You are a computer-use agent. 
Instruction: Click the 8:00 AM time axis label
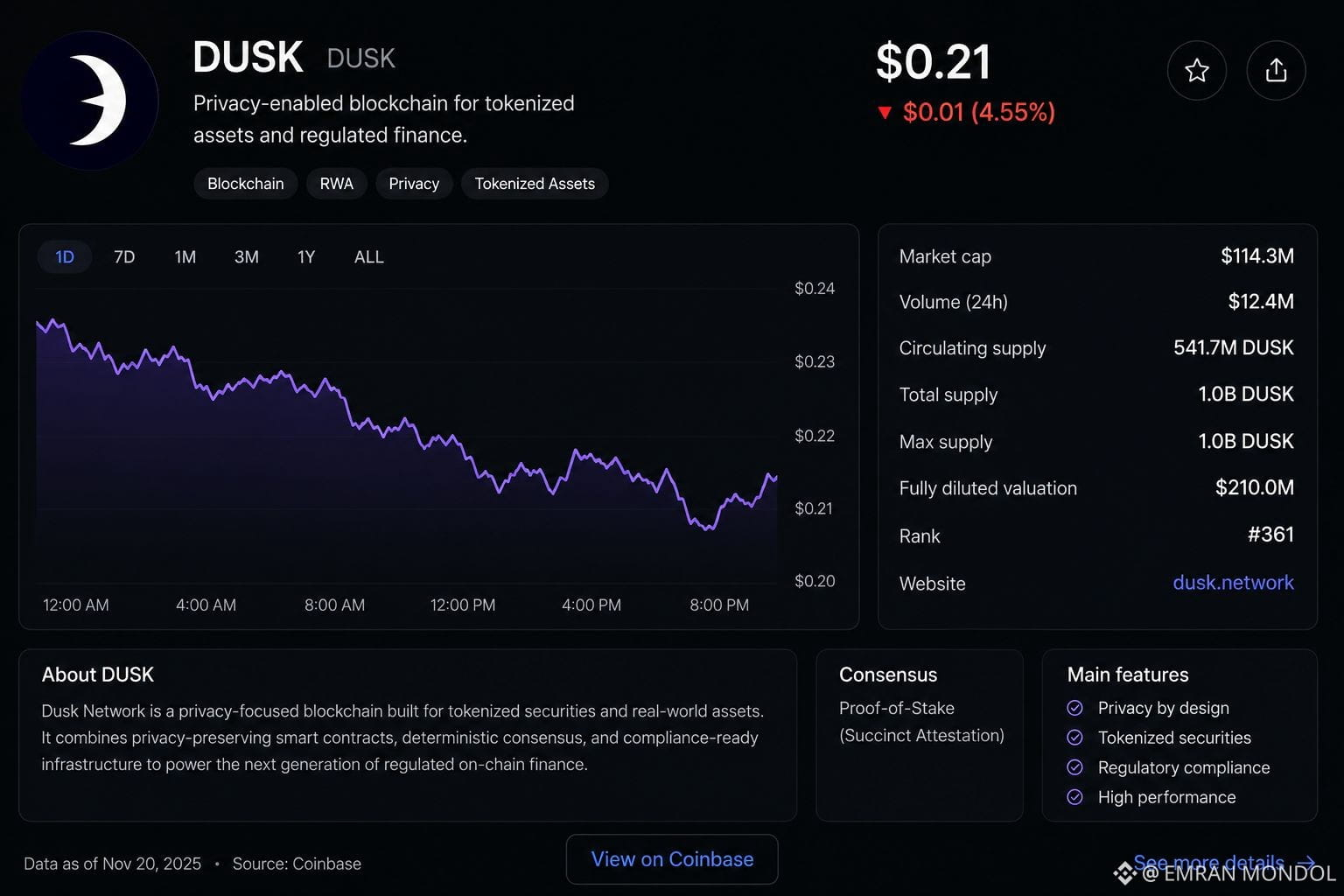(x=334, y=605)
